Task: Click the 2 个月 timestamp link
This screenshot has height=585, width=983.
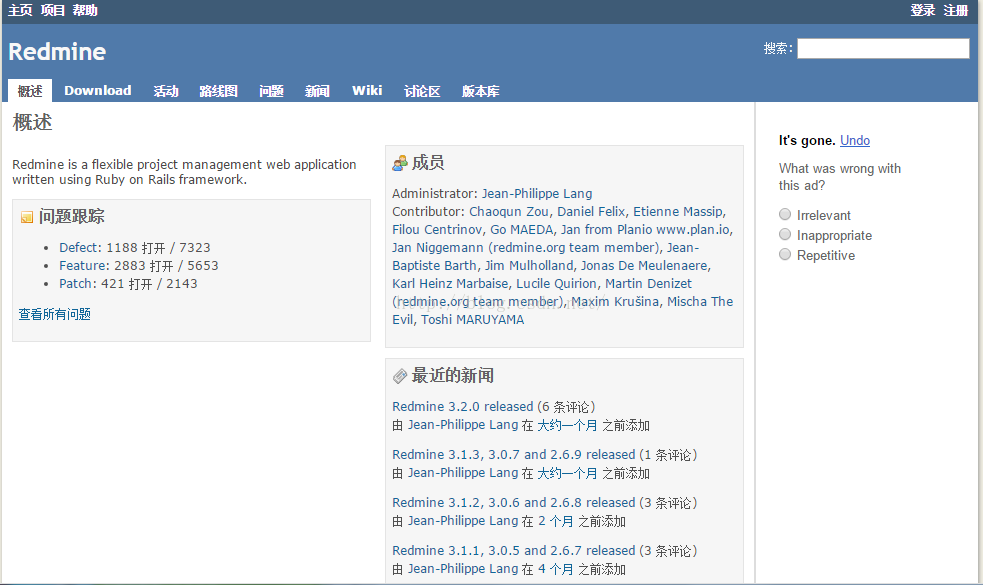Action: (x=556, y=521)
